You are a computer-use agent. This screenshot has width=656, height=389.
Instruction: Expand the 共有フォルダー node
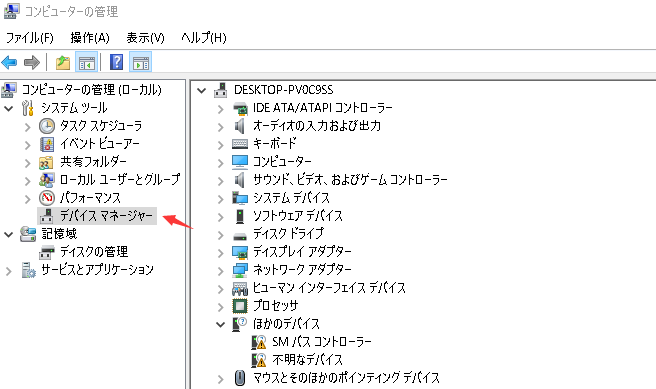tap(28, 163)
